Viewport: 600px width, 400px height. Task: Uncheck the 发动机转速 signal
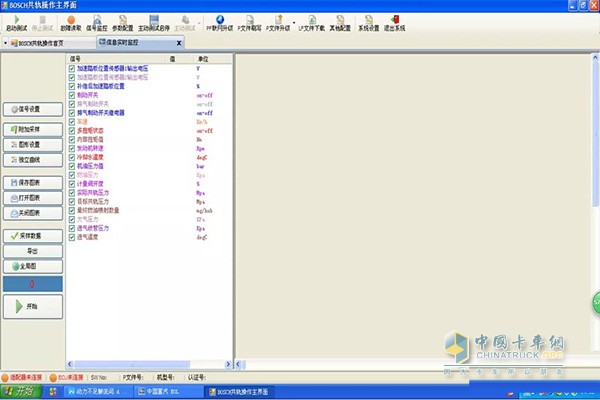point(72,148)
